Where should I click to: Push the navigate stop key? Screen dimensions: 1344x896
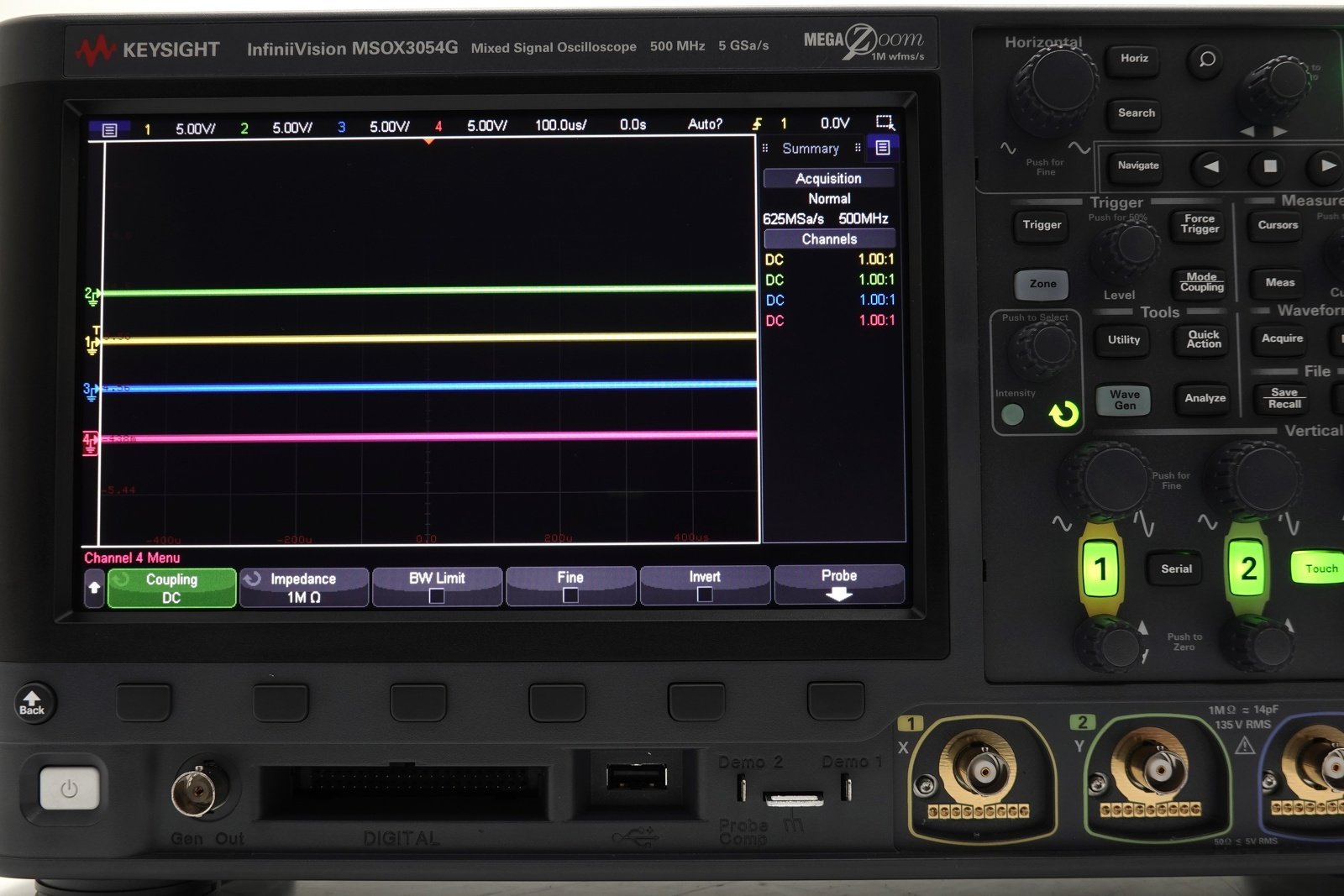[x=1270, y=166]
